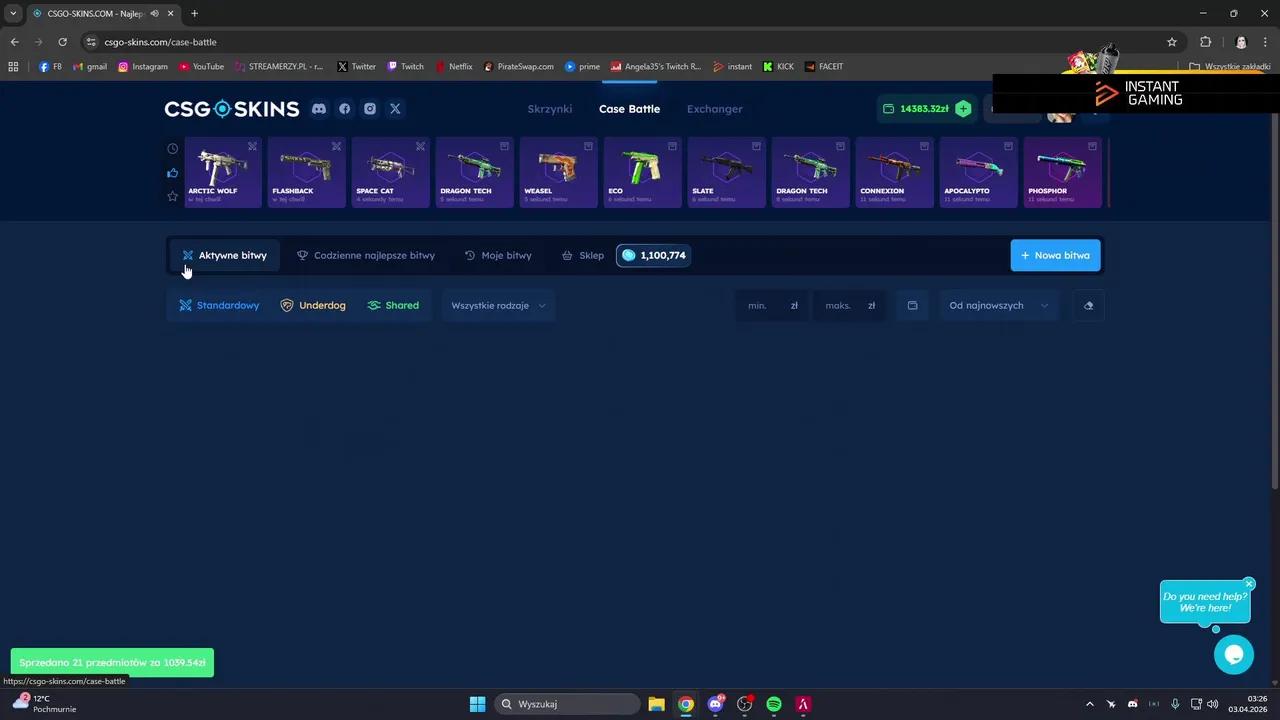Screen dimensions: 1280x720
Task: Open the Moje bitwy tab
Action: pyautogui.click(x=498, y=255)
